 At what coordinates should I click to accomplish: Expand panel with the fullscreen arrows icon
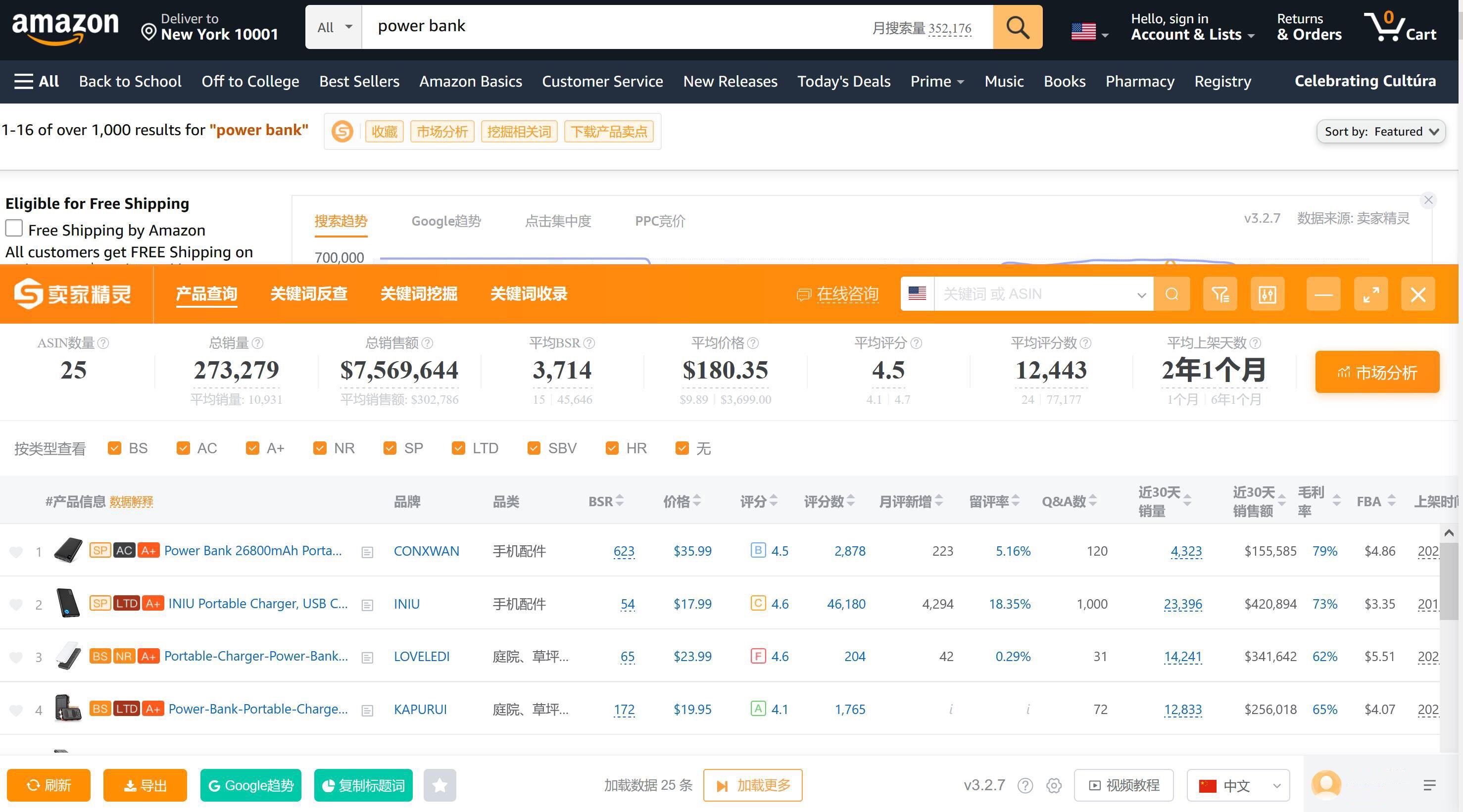click(1370, 294)
